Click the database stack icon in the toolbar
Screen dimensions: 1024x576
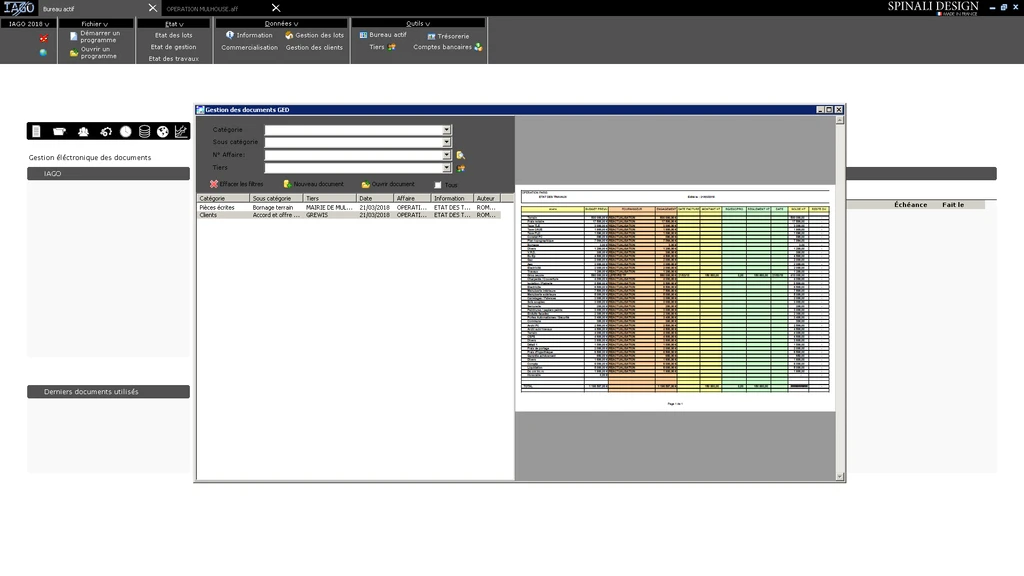tap(144, 131)
